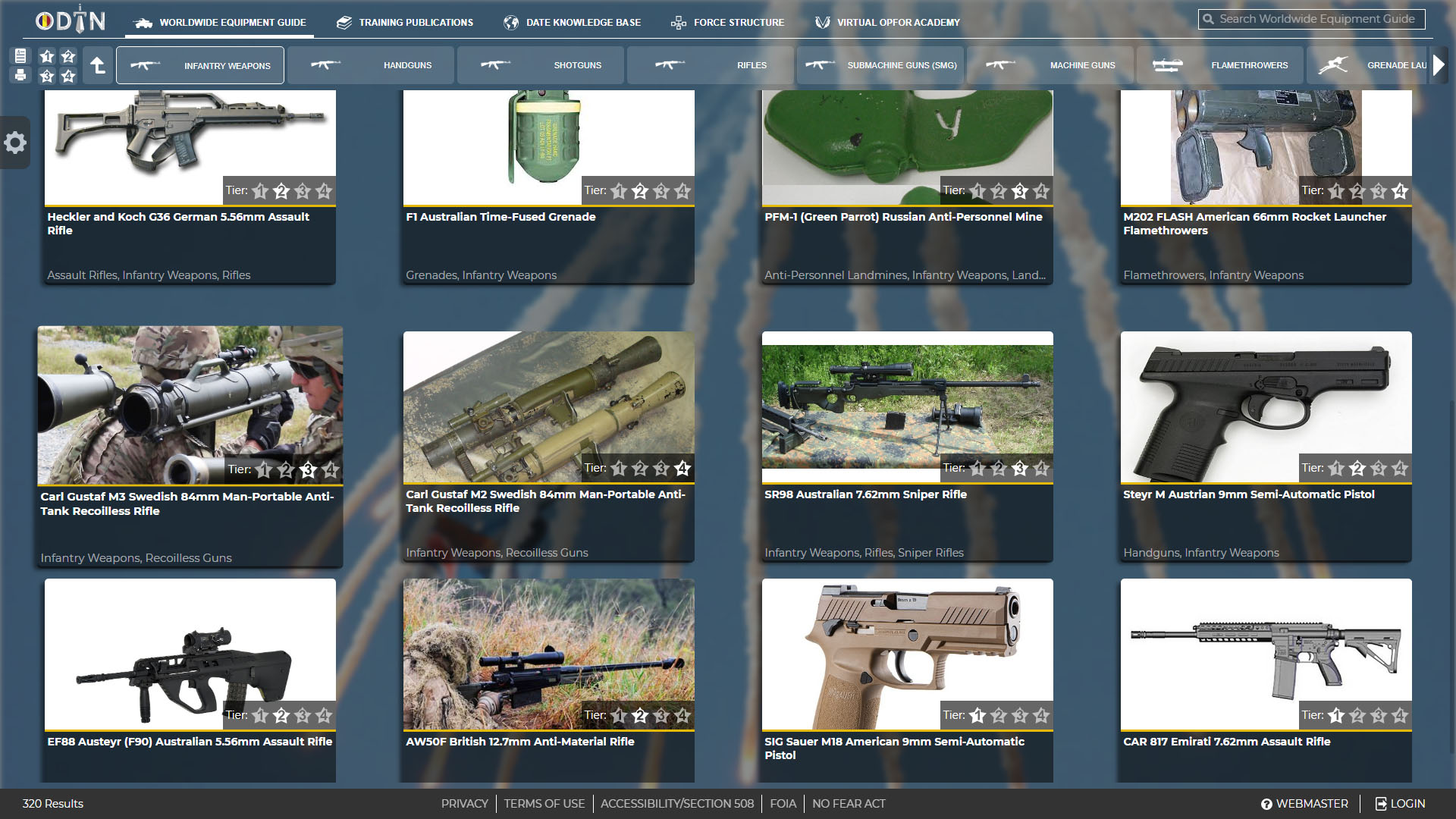Click the document list view icon

20,55
